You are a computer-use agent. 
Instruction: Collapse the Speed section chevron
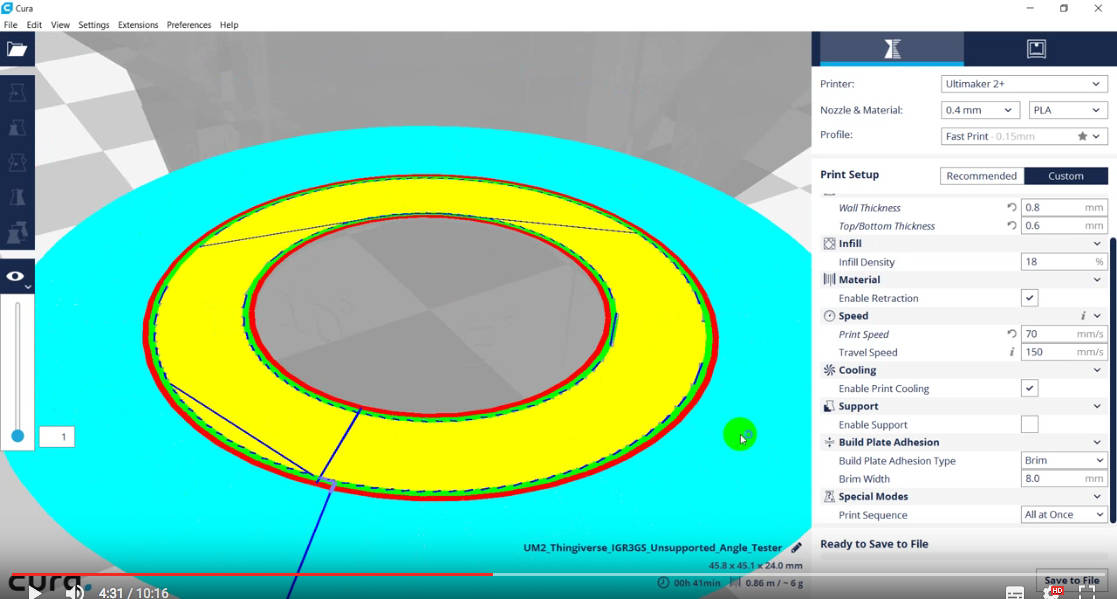click(1097, 316)
